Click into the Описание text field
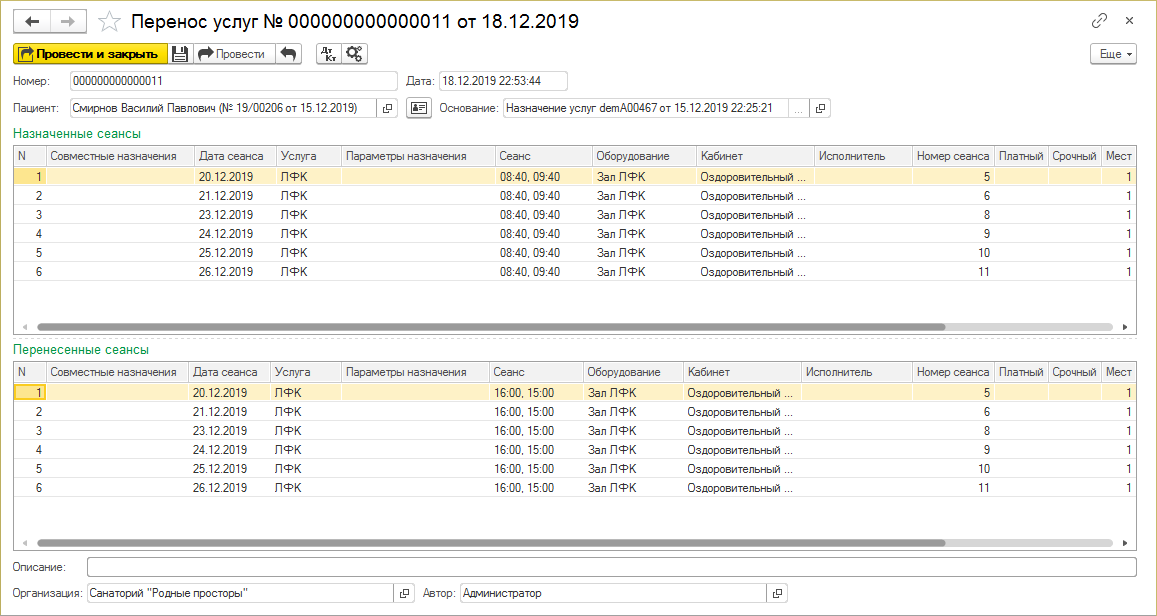Image resolution: width=1157 pixels, height=616 pixels. click(612, 567)
